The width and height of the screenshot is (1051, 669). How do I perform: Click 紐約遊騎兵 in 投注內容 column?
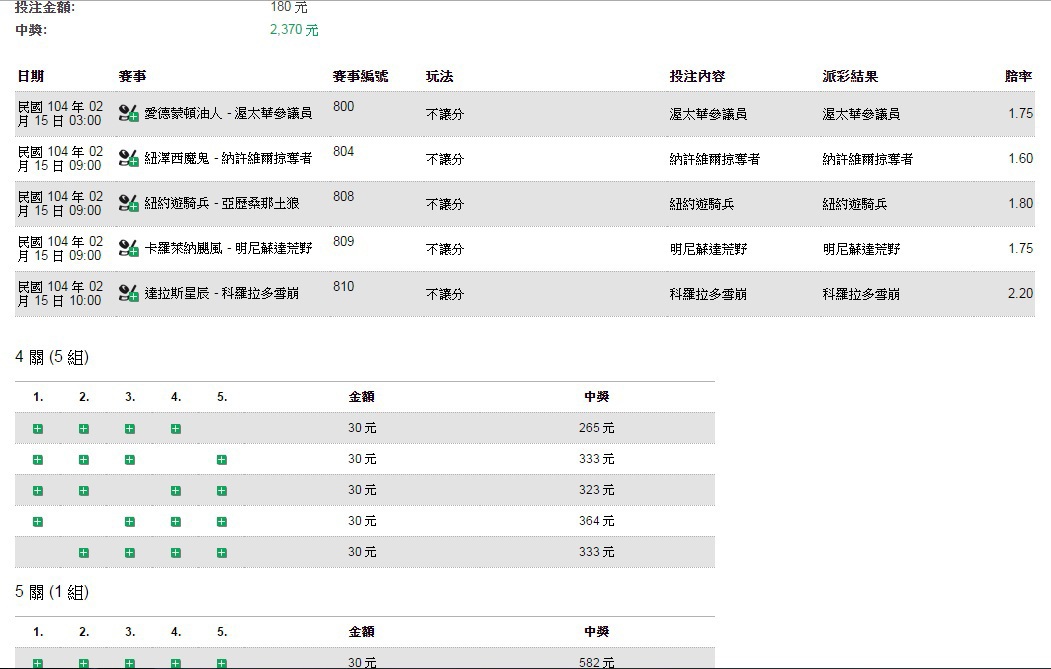[702, 204]
